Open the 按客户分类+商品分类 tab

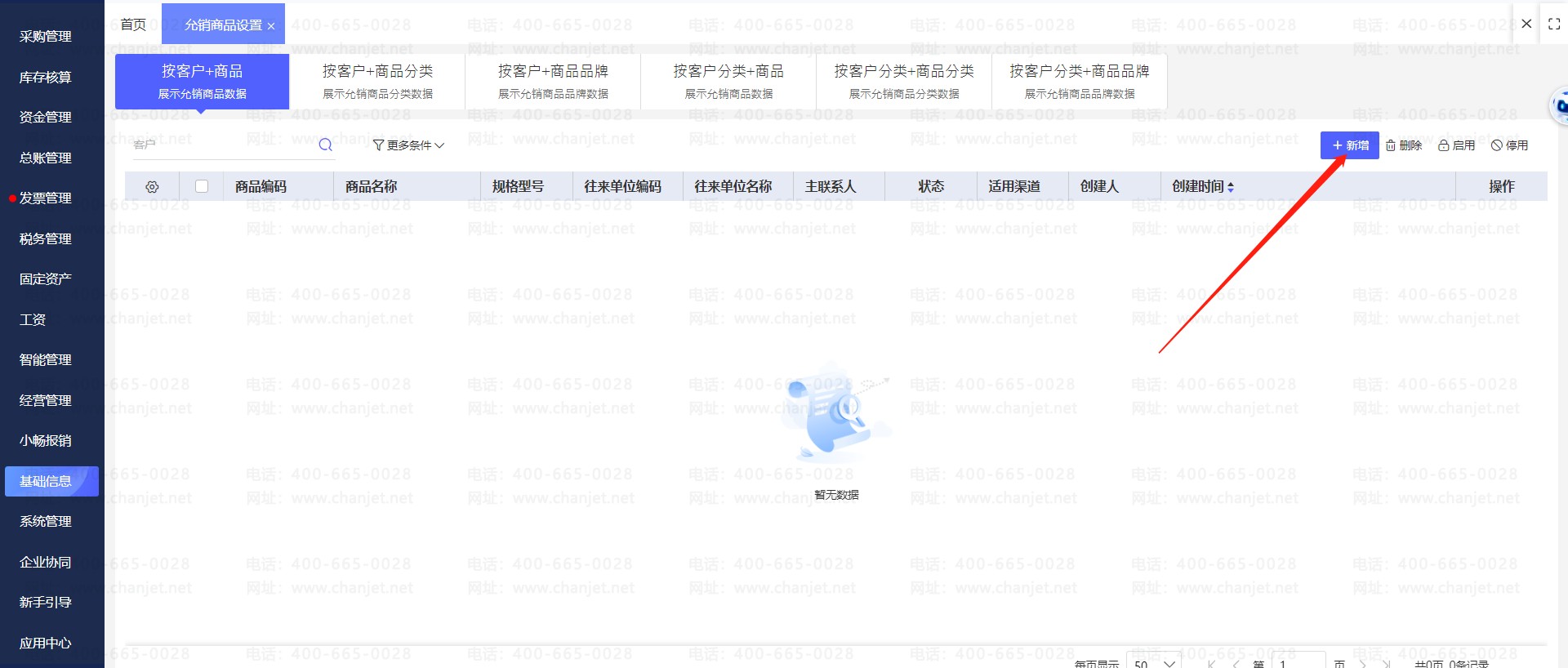pos(904,82)
